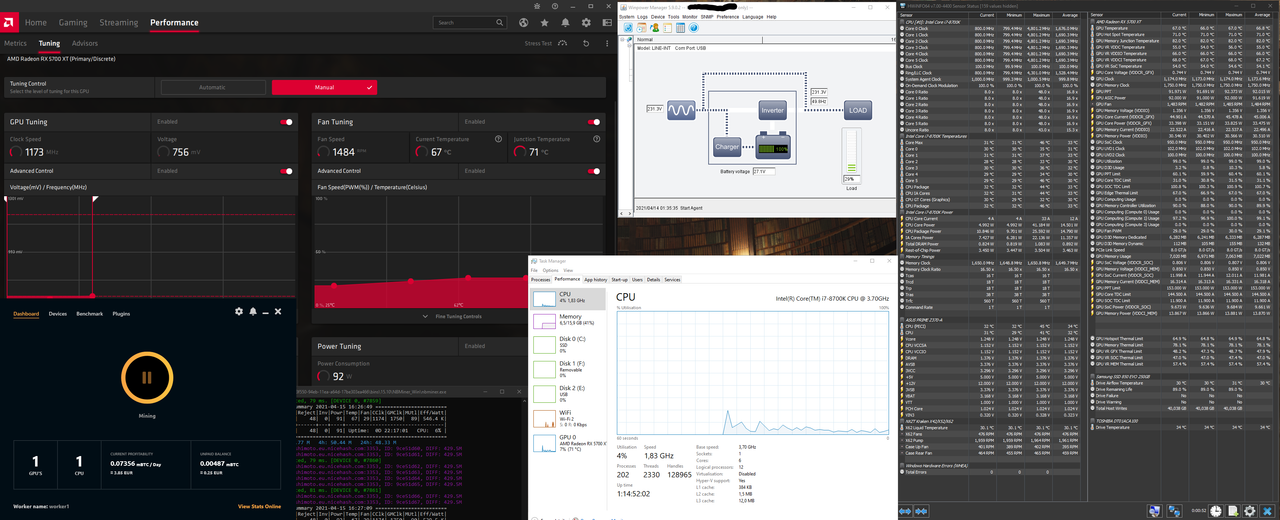Viewport: 1280px width, 520px height.
Task: Reset tuning with the circular arrow icon
Action: 586,44
